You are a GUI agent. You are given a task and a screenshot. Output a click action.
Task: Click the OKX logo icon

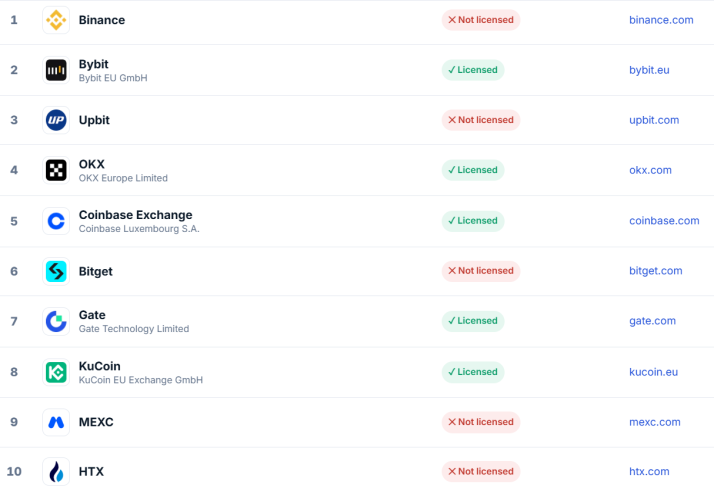tap(56, 170)
